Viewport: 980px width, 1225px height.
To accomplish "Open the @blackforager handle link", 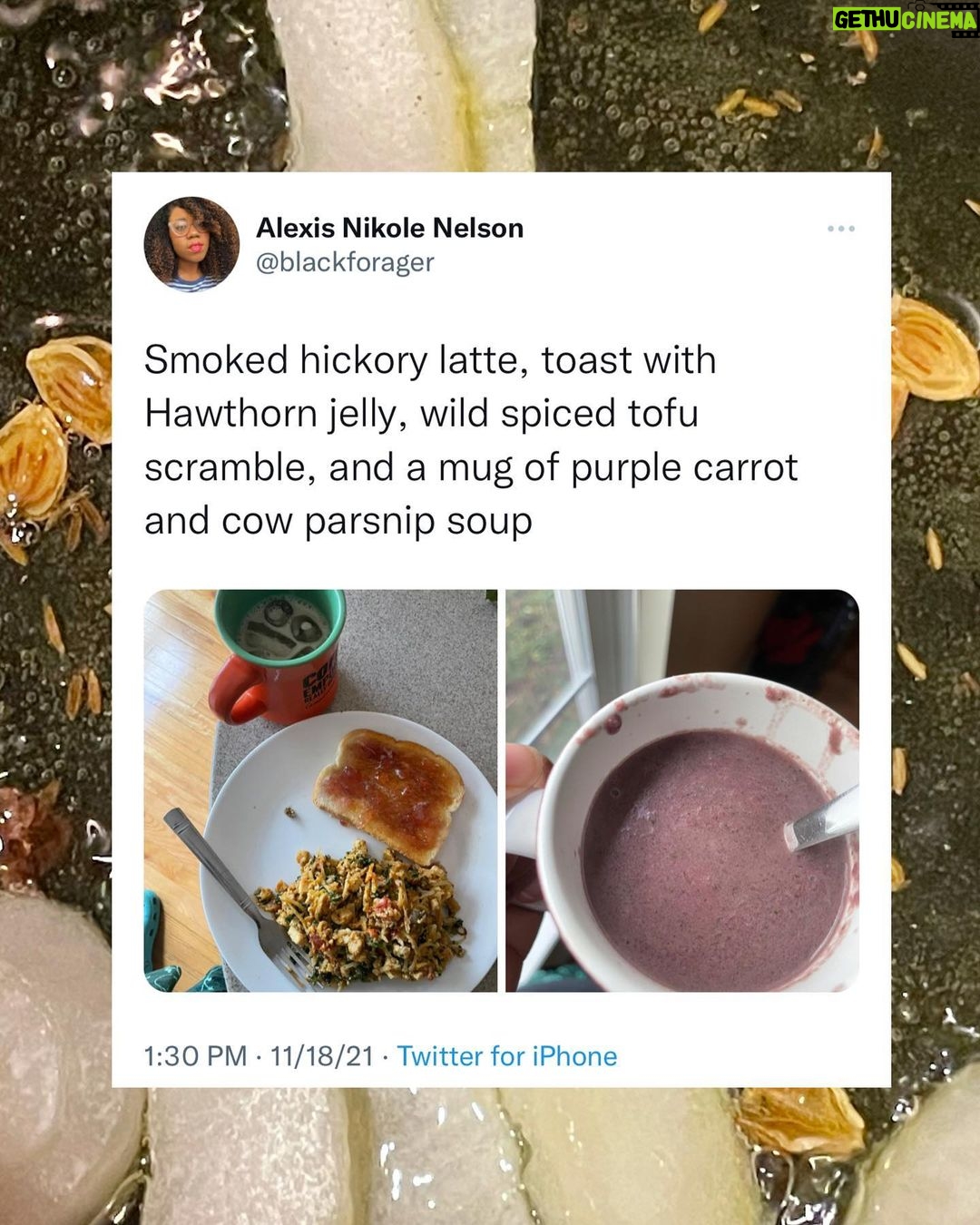I will point(345,262).
